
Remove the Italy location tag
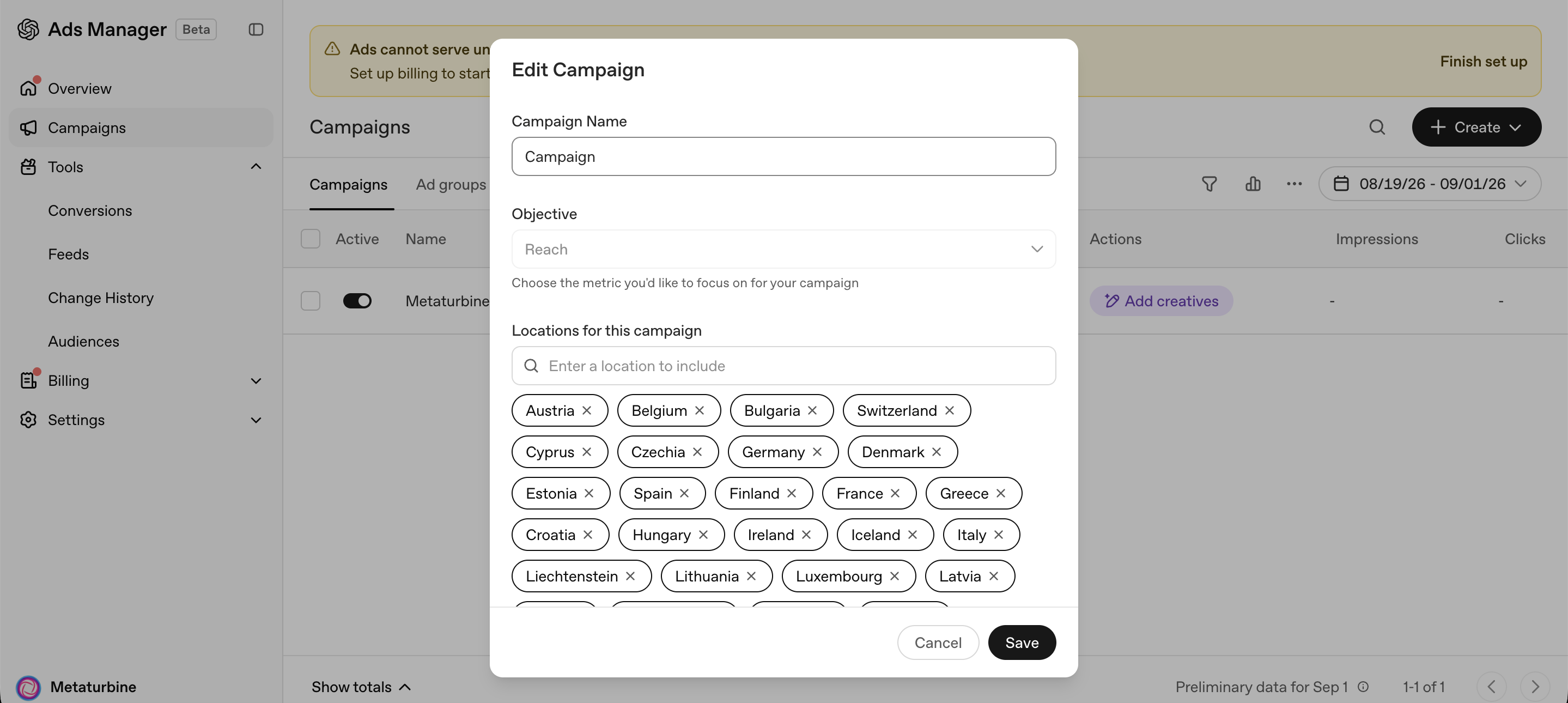tap(998, 535)
